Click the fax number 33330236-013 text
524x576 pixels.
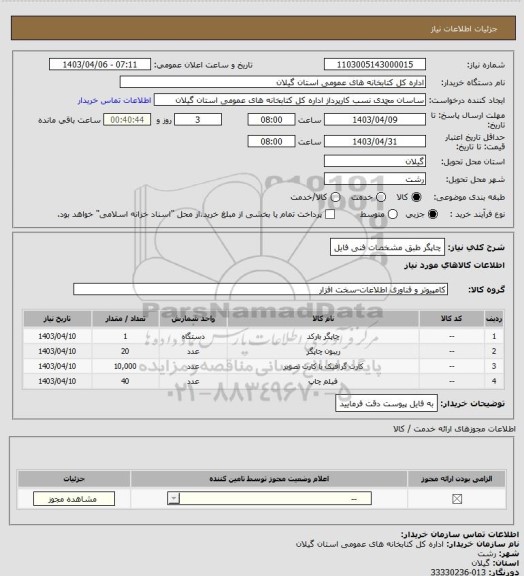coord(458,572)
